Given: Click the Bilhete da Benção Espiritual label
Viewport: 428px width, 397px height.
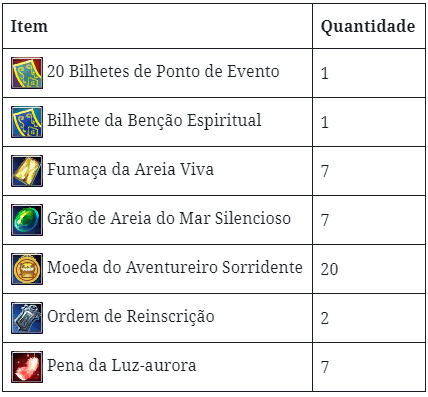Looking at the screenshot, I should pyautogui.click(x=154, y=121).
